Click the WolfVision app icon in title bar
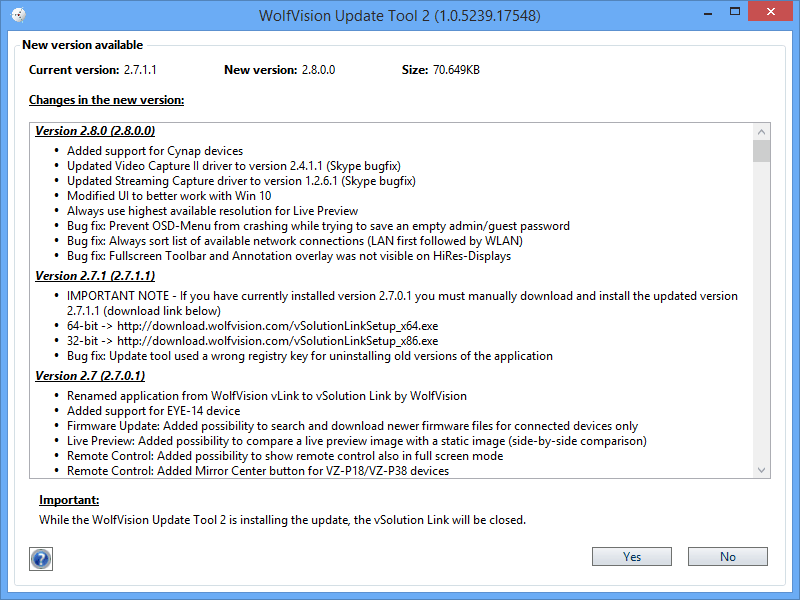 pyautogui.click(x=19, y=15)
